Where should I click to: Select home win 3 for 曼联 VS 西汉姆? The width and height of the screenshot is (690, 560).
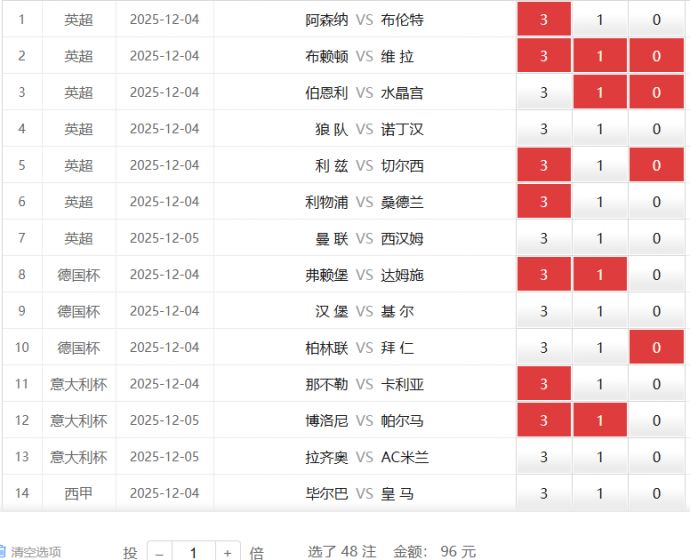pyautogui.click(x=544, y=238)
